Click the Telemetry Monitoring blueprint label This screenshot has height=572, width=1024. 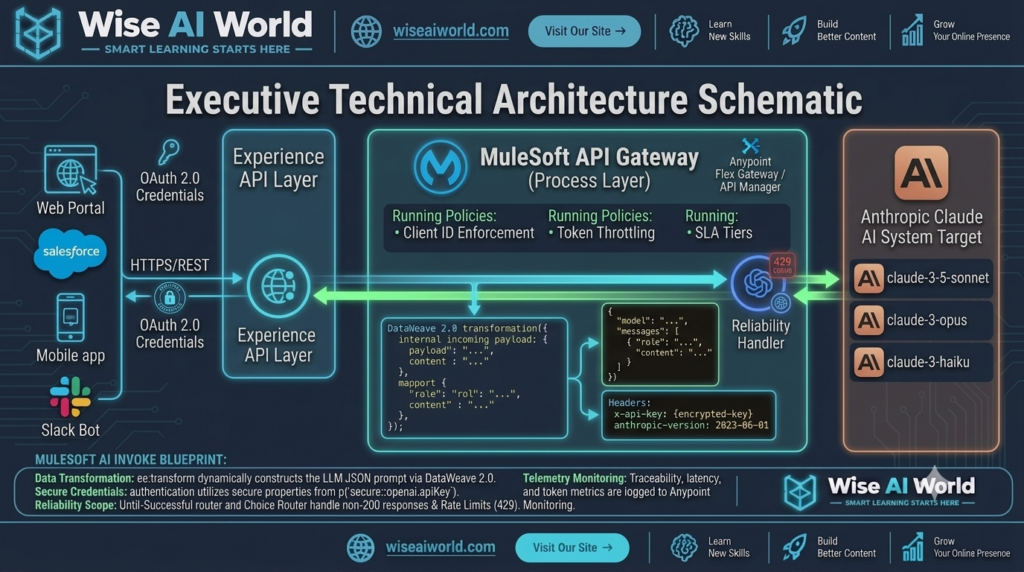[x=575, y=478]
